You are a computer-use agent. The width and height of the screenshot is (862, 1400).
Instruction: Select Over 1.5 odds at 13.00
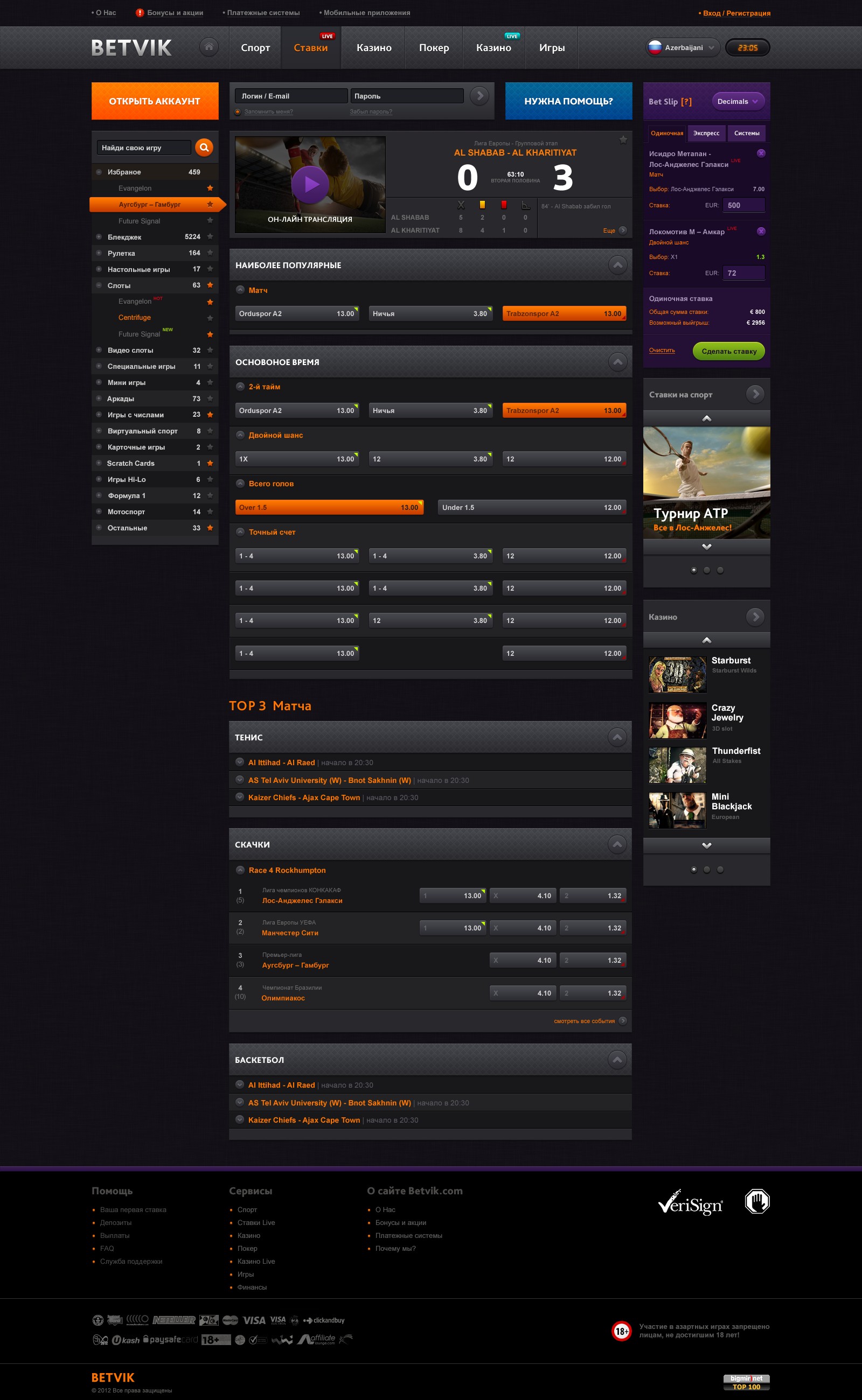(330, 507)
